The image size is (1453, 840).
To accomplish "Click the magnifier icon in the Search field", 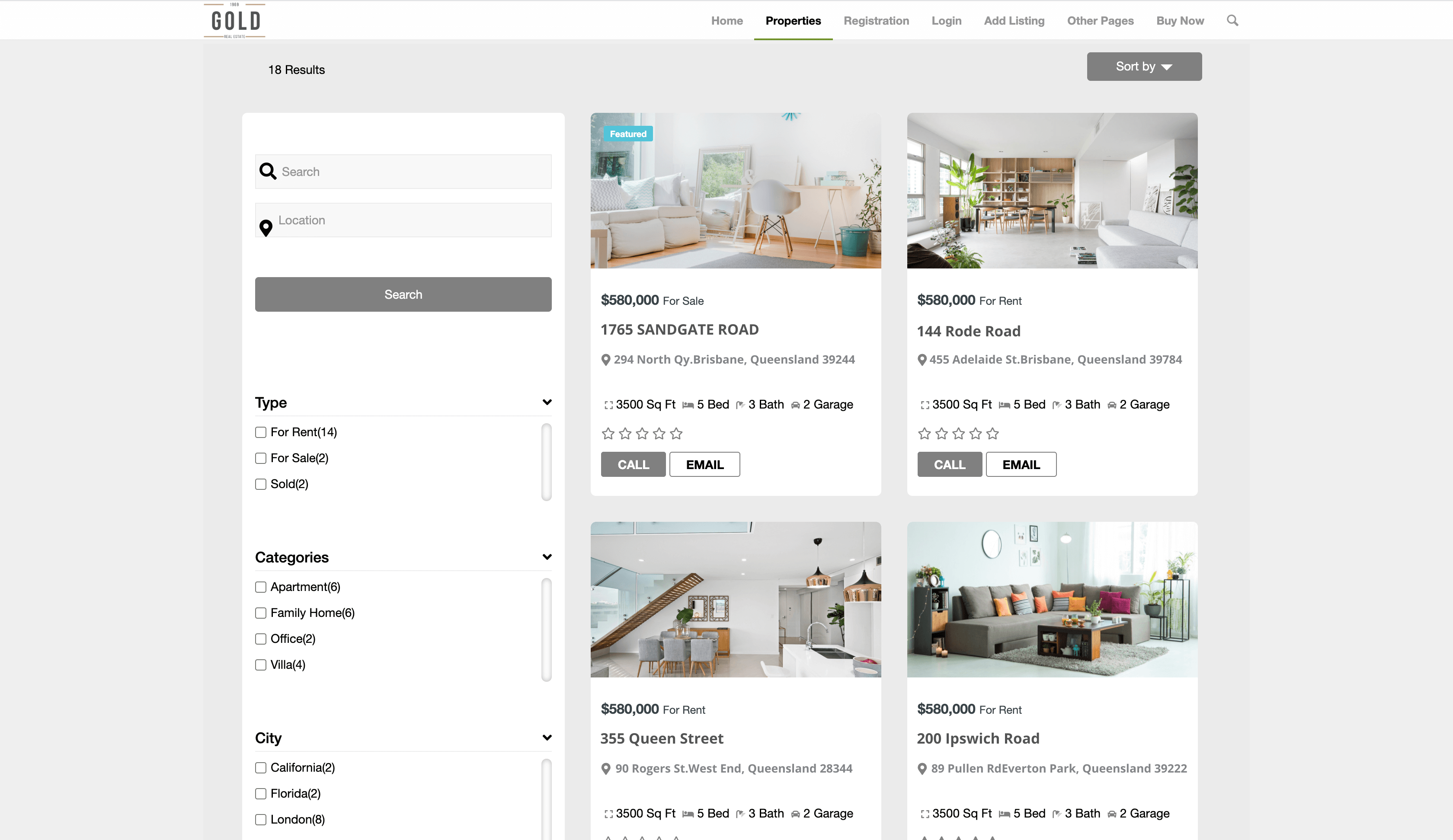I will 268,171.
